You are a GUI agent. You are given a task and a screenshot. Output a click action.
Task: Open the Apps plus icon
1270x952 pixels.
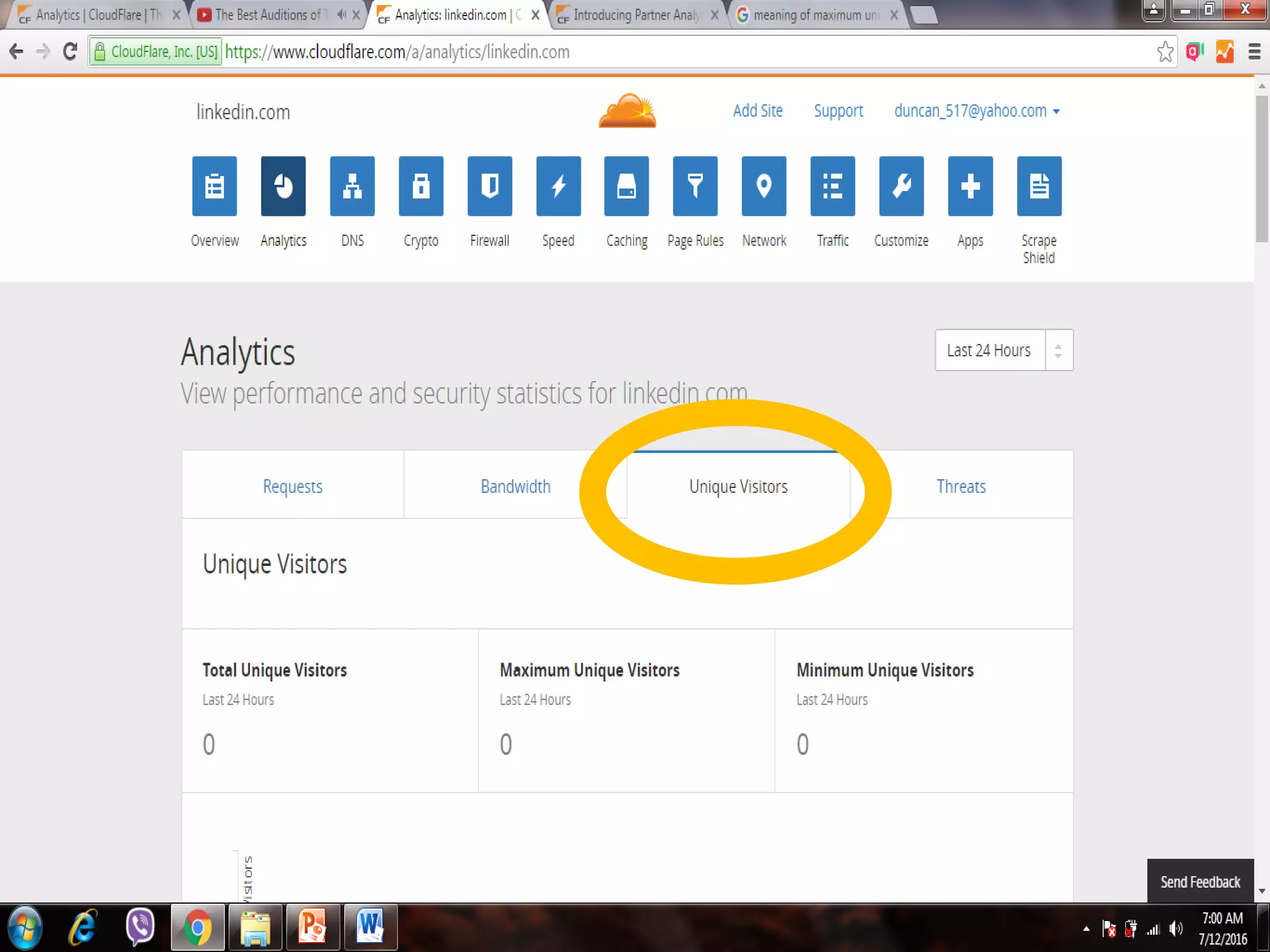[x=970, y=186]
